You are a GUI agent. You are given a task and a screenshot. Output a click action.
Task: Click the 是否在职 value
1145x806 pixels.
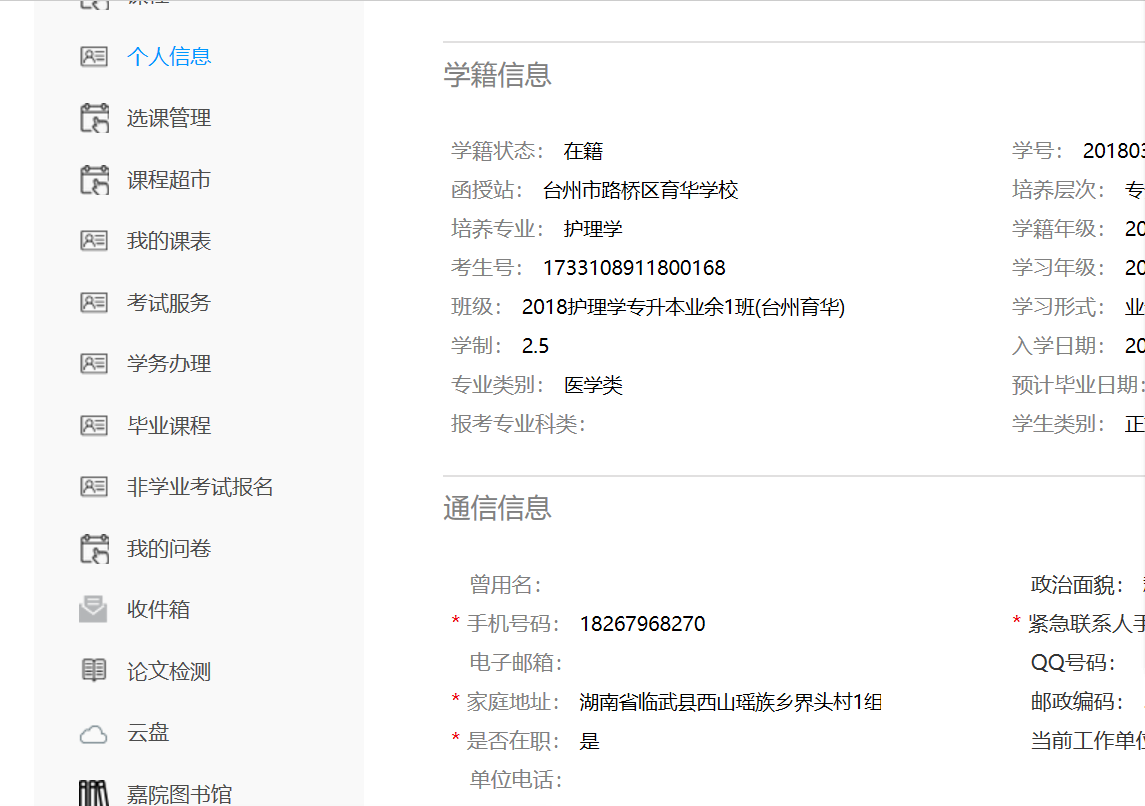(589, 741)
